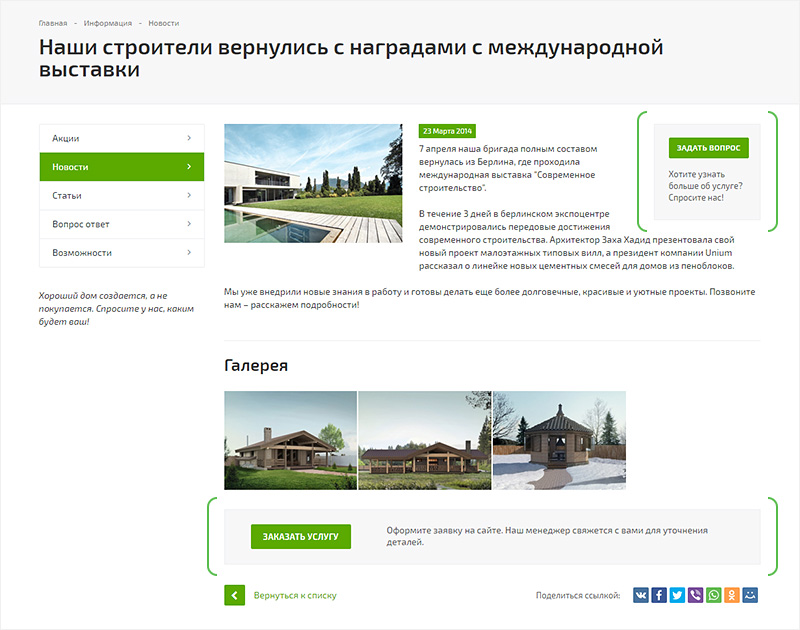Click the Возможности row chevron

point(188,253)
